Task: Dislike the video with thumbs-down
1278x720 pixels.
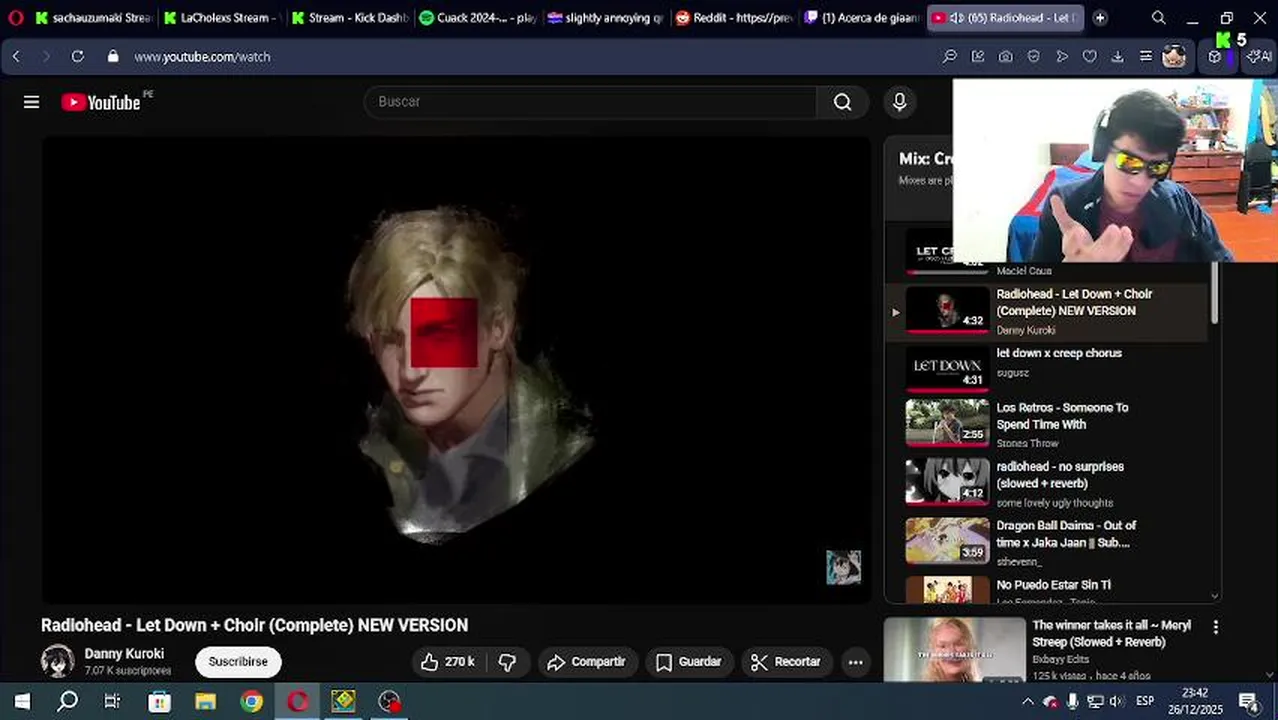Action: point(507,662)
